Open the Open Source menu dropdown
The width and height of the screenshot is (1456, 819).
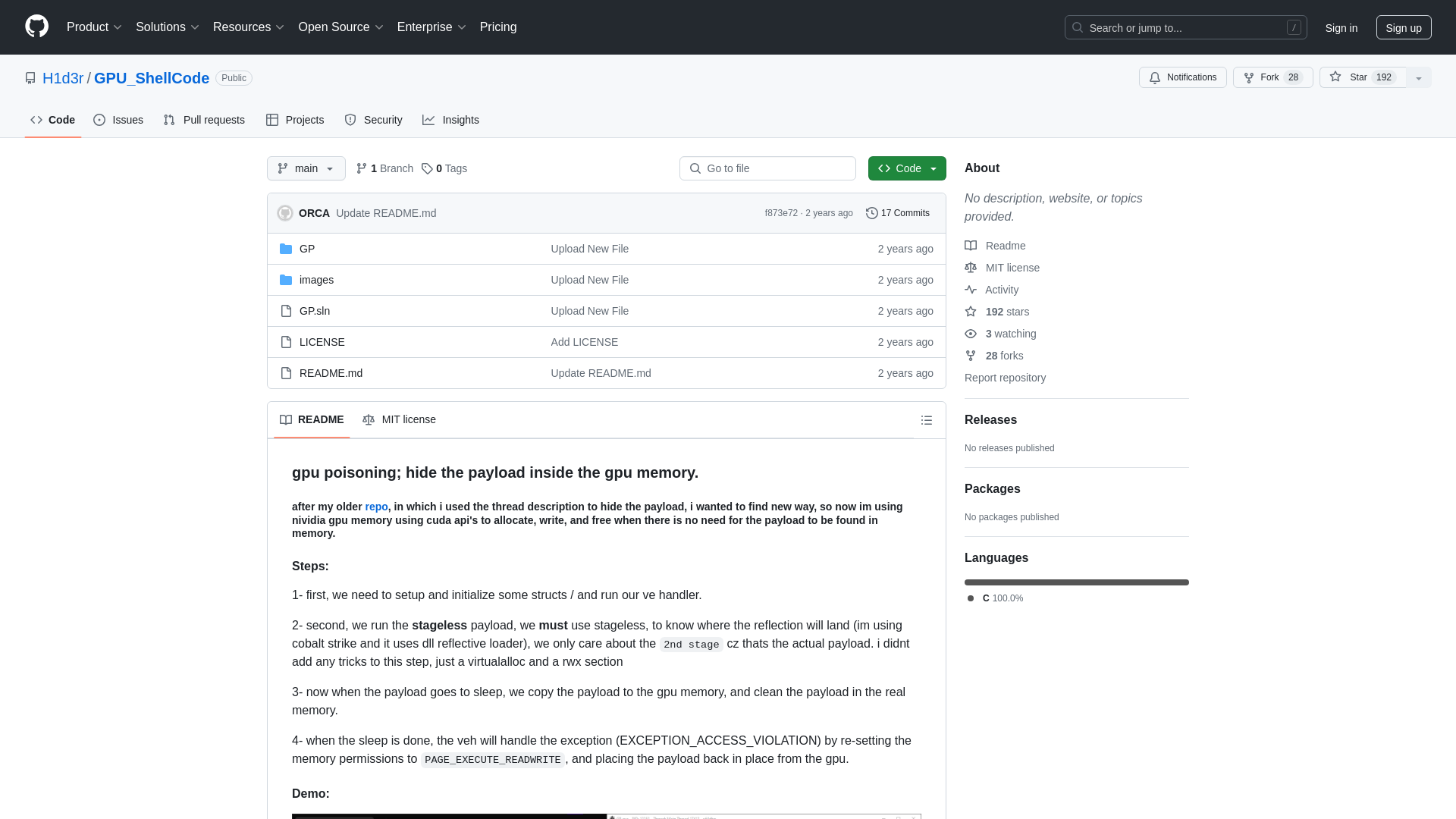[341, 27]
